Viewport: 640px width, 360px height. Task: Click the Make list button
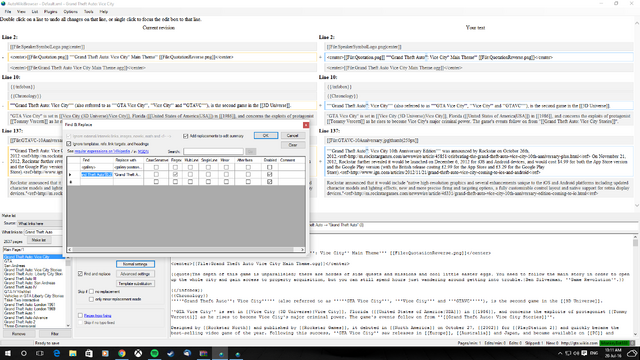(39, 240)
